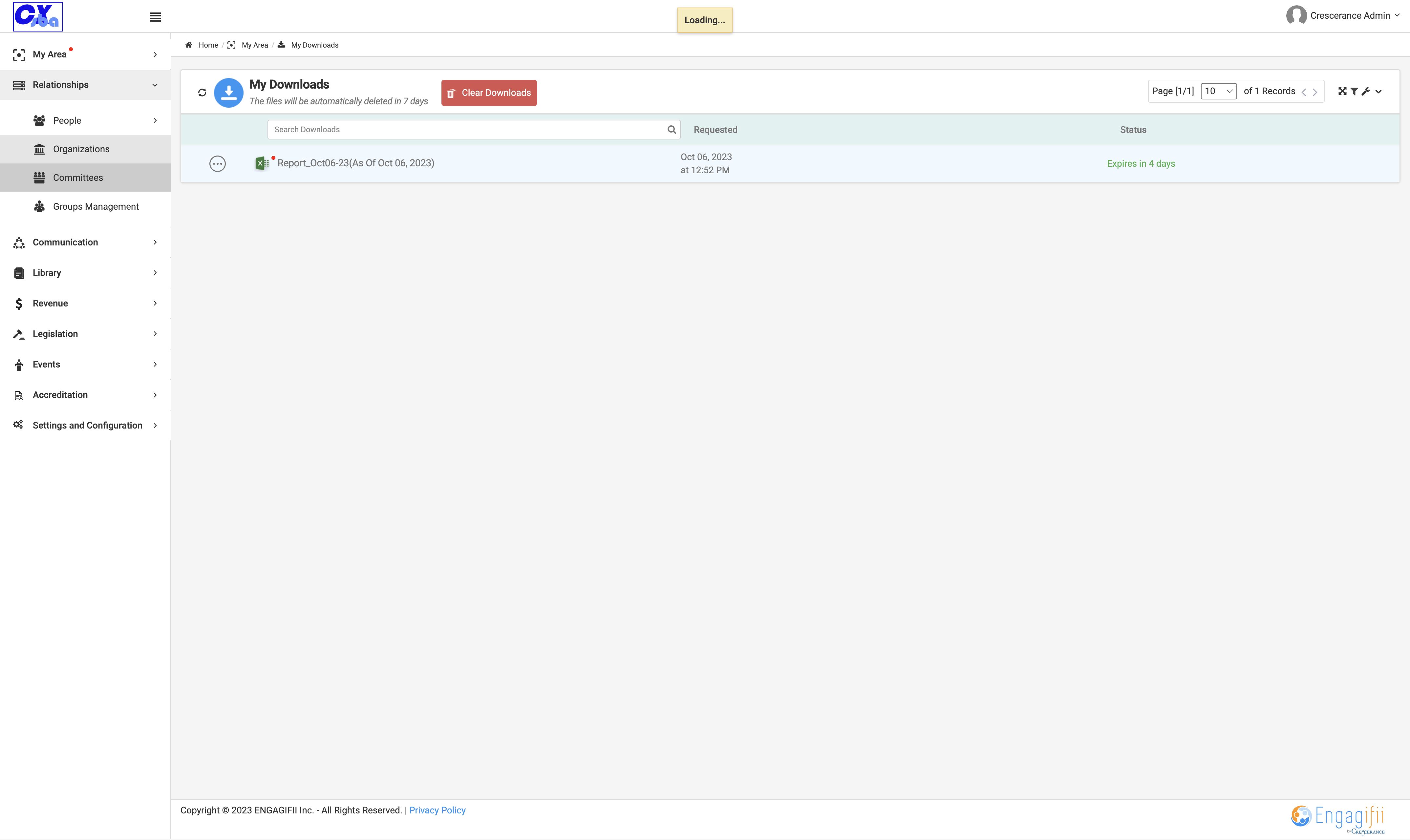Open the page size dropdown showing 10

pyautogui.click(x=1218, y=91)
